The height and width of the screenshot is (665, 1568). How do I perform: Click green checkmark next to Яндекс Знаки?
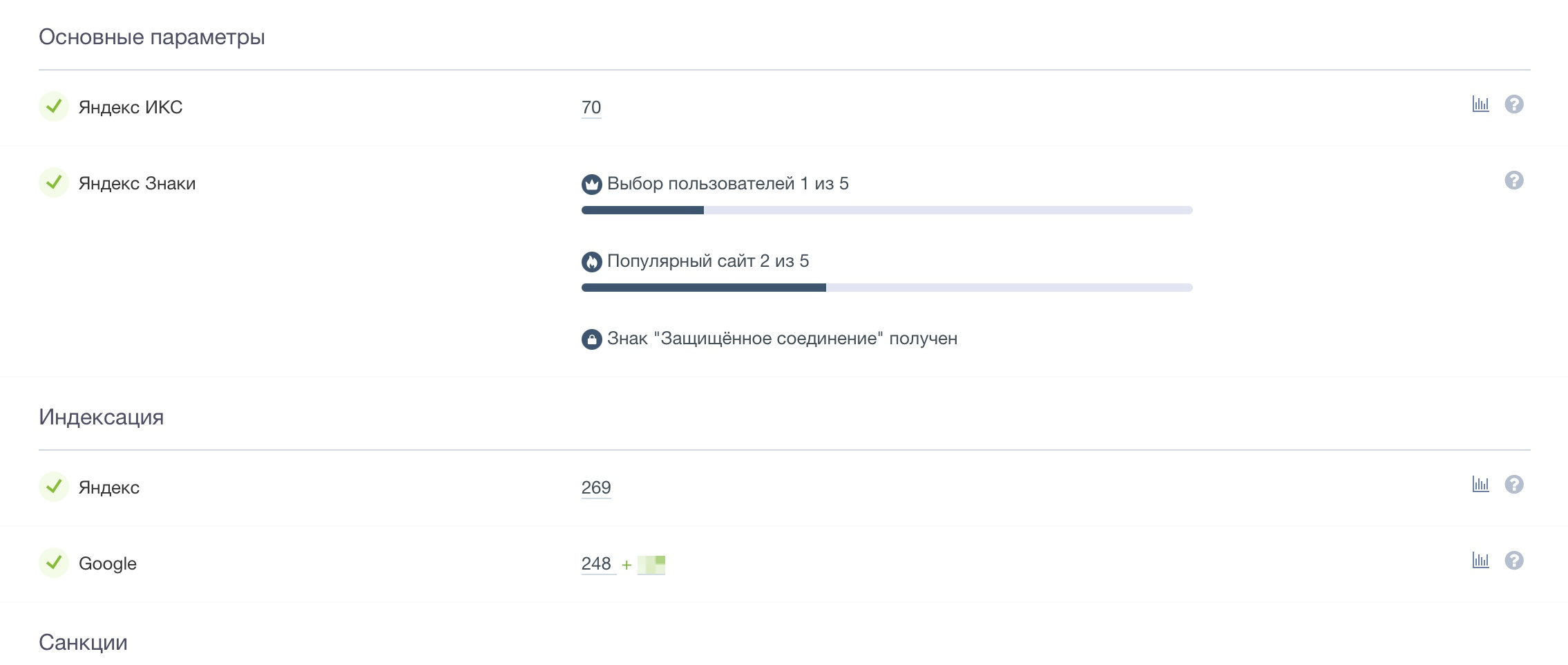point(54,182)
